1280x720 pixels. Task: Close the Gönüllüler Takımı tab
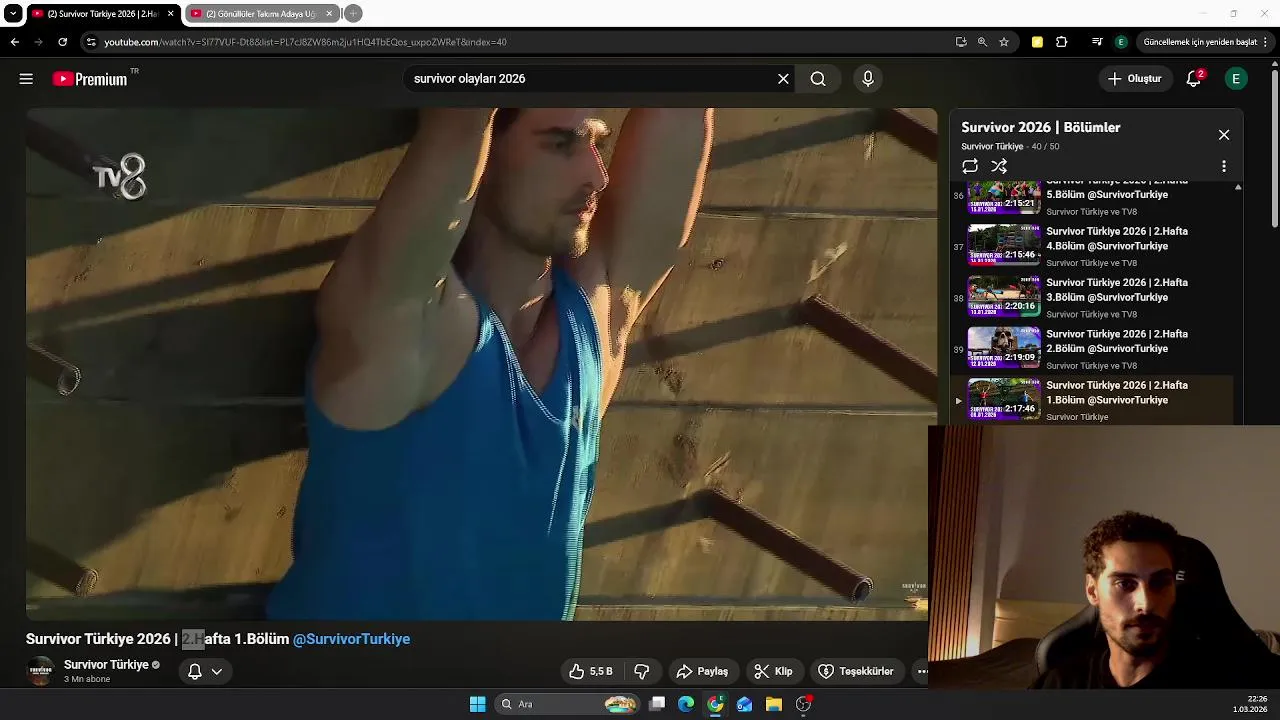coord(329,14)
